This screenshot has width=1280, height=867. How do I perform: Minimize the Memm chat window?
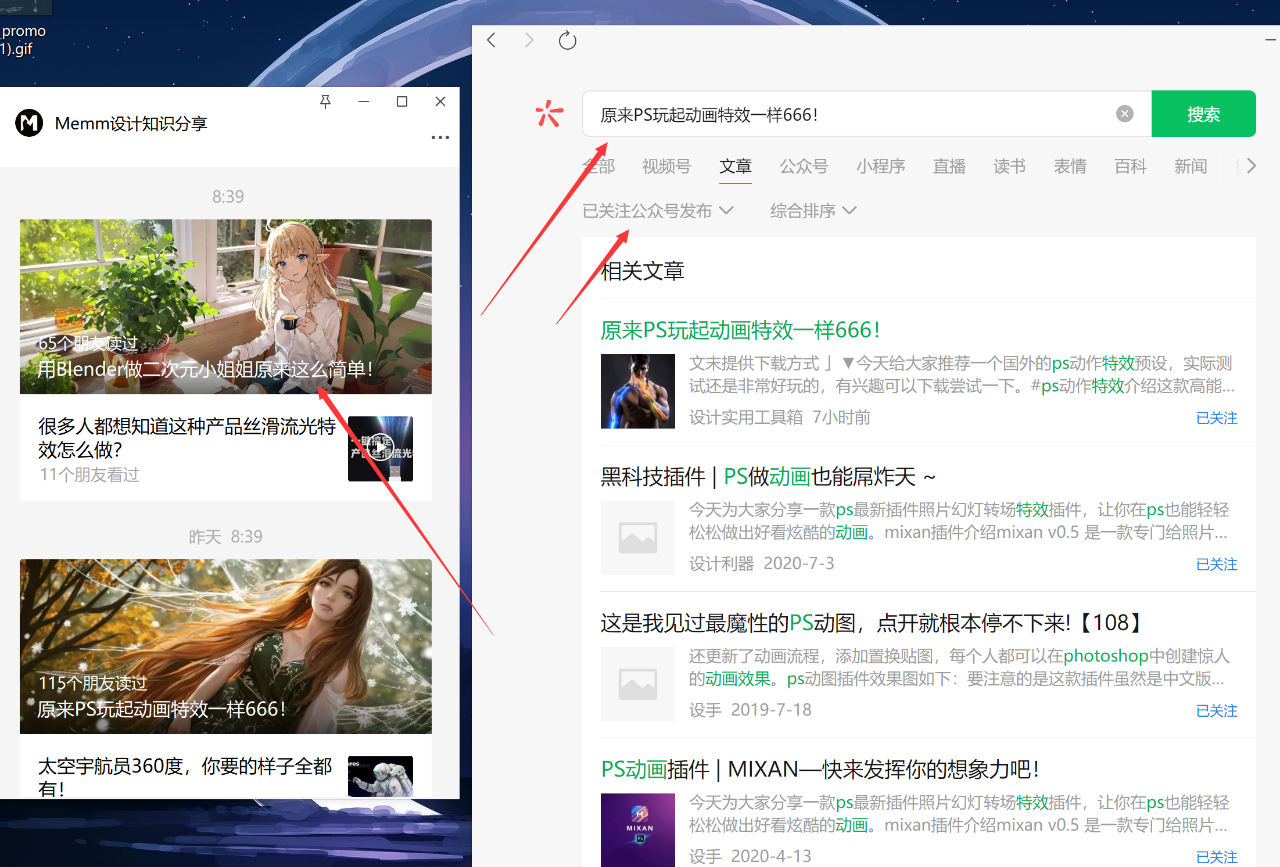[x=363, y=102]
